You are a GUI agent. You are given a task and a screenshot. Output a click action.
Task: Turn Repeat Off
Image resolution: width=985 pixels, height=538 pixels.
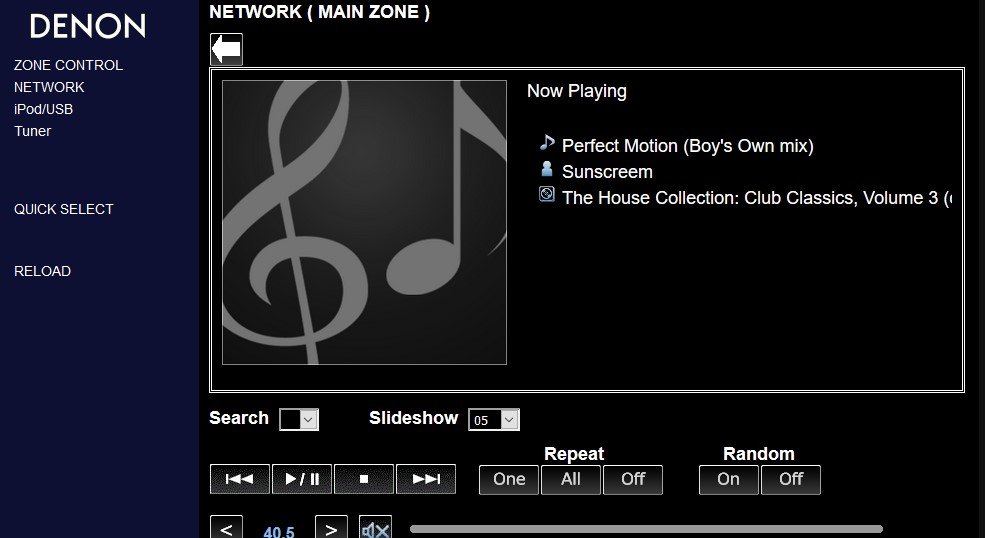point(633,480)
